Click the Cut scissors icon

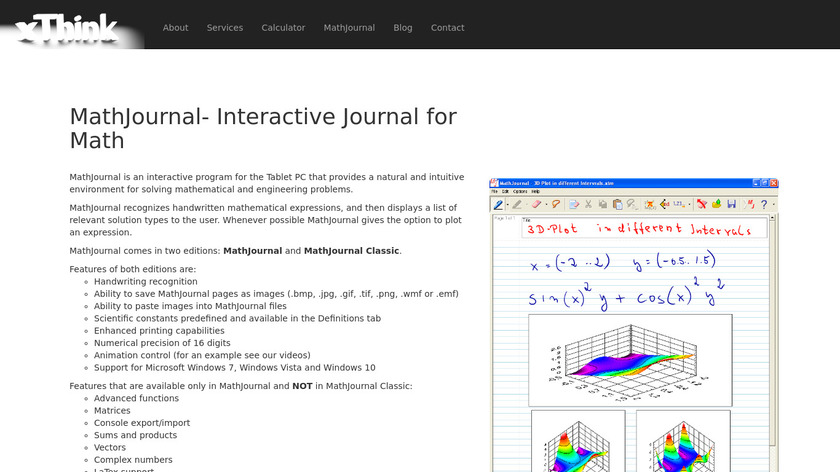[x=588, y=204]
